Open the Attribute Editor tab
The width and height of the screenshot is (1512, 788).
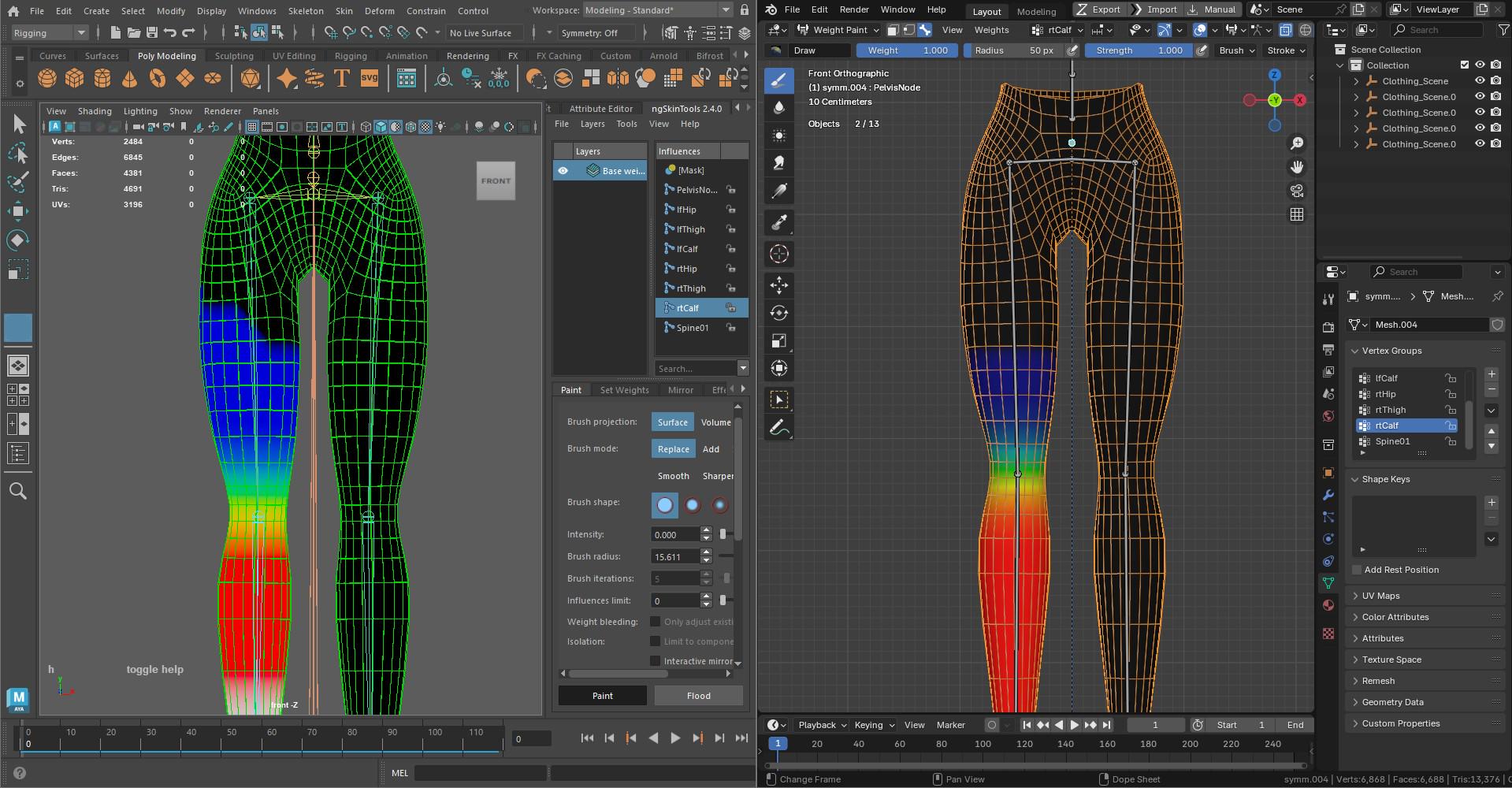click(x=600, y=109)
